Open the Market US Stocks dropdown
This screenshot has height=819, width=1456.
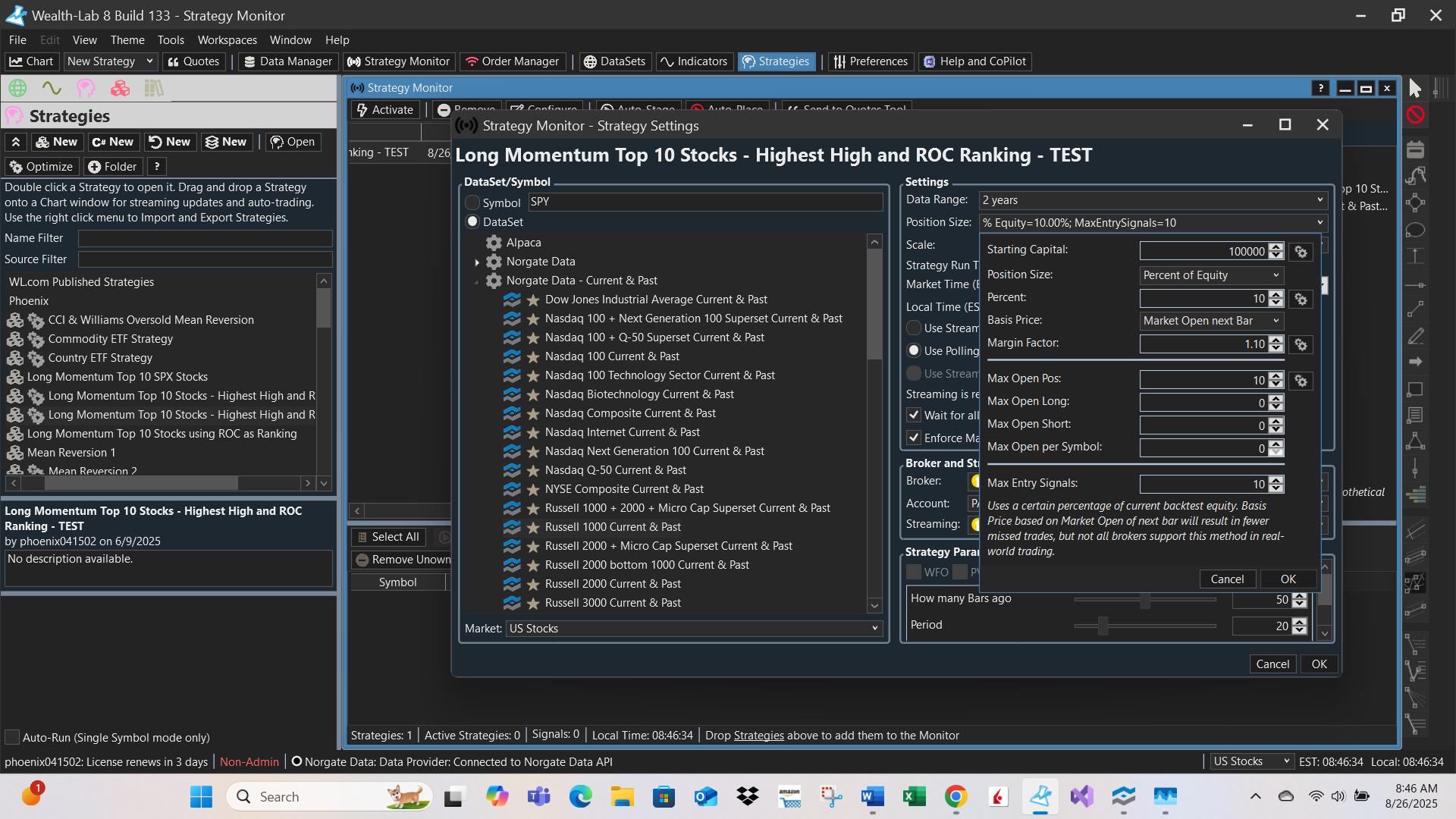coord(694,629)
